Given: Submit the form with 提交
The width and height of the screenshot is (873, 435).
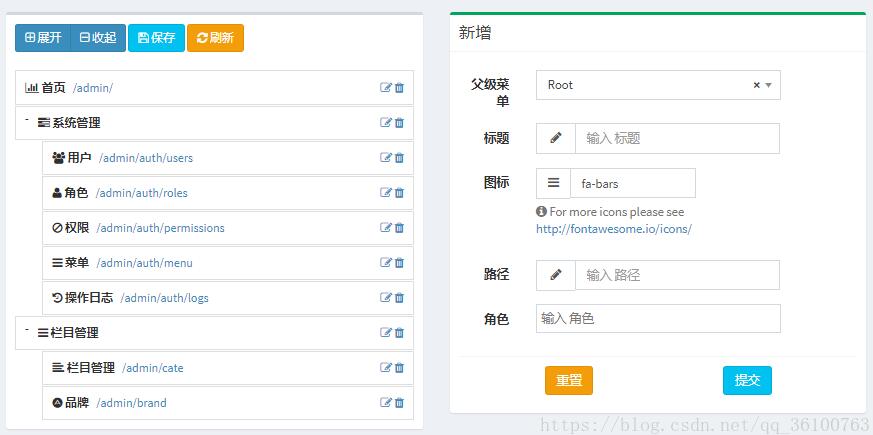Looking at the screenshot, I should (x=747, y=381).
